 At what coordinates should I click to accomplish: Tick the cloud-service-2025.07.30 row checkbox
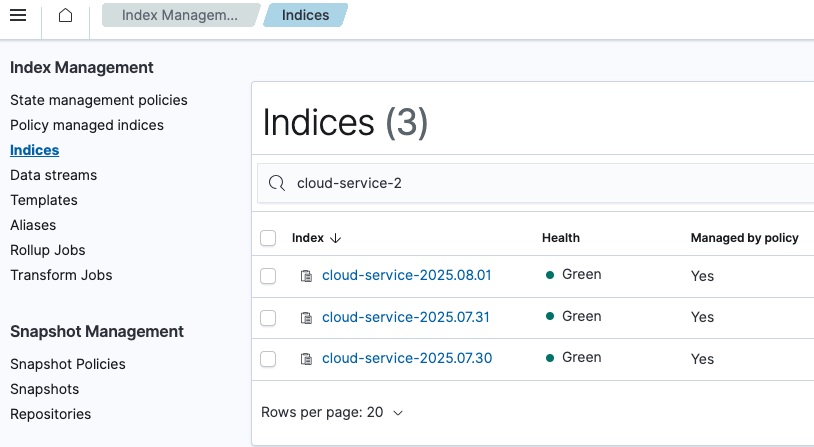click(268, 358)
